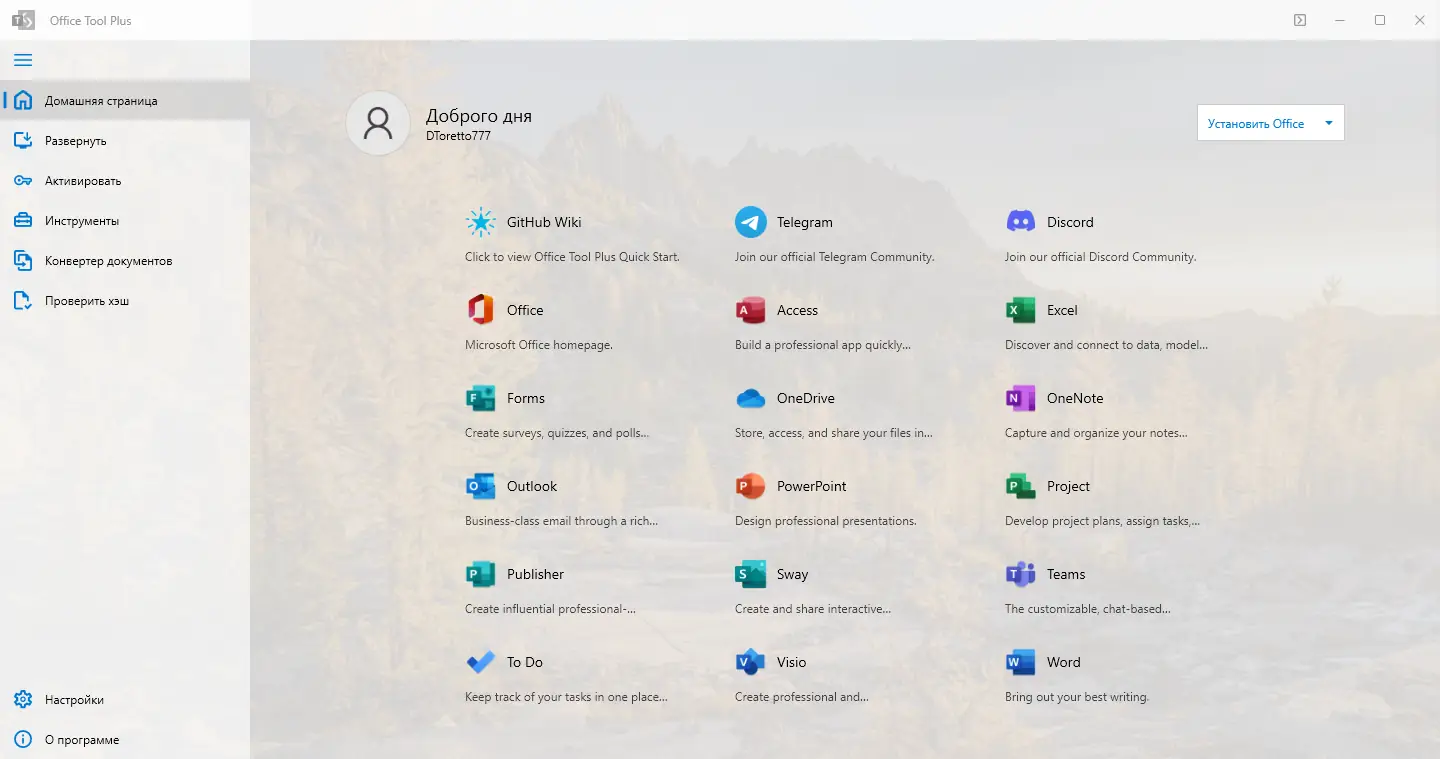Click 'Keep track of your tasks in one place...' text
This screenshot has width=1440, height=759.
[x=566, y=697]
